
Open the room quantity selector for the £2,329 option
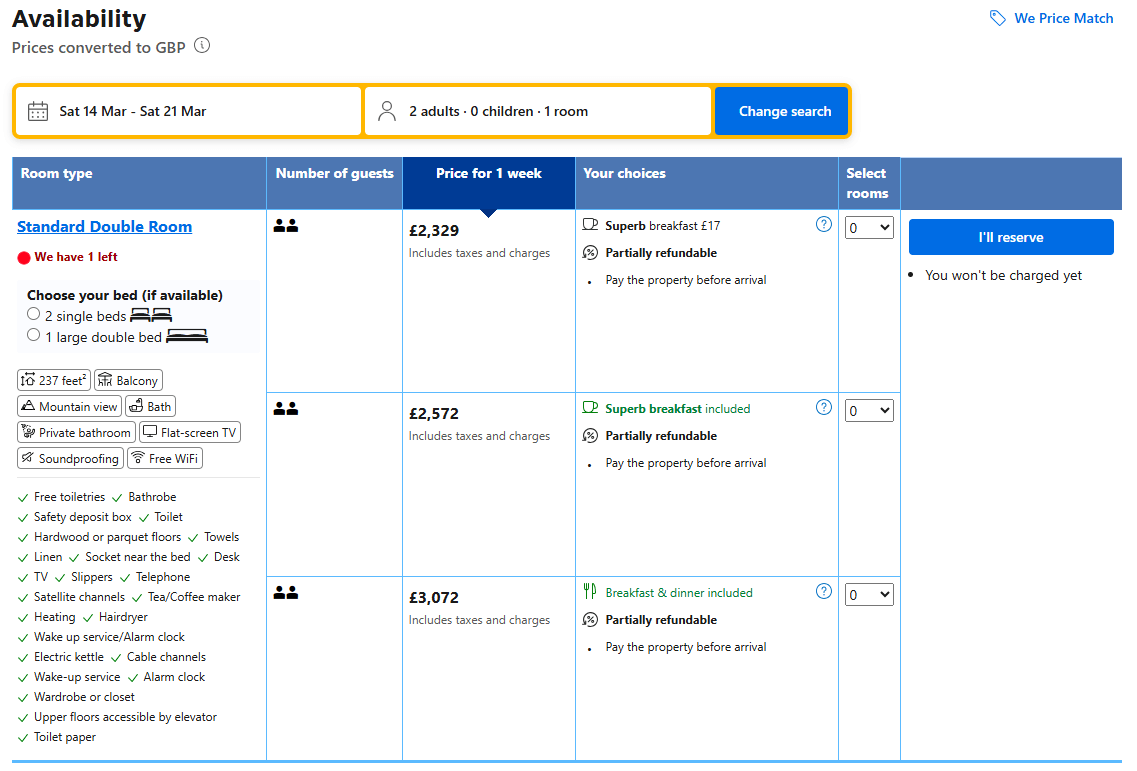868,227
